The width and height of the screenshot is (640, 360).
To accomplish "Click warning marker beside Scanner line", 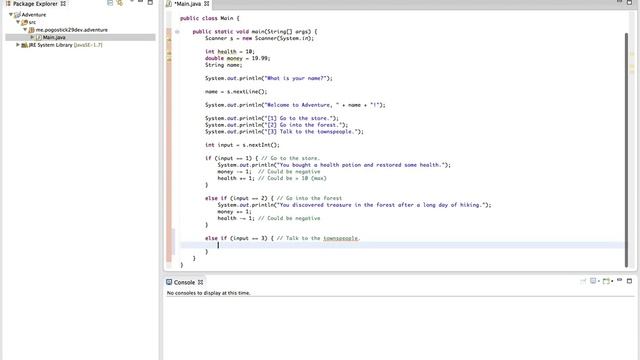I will (x=169, y=39).
